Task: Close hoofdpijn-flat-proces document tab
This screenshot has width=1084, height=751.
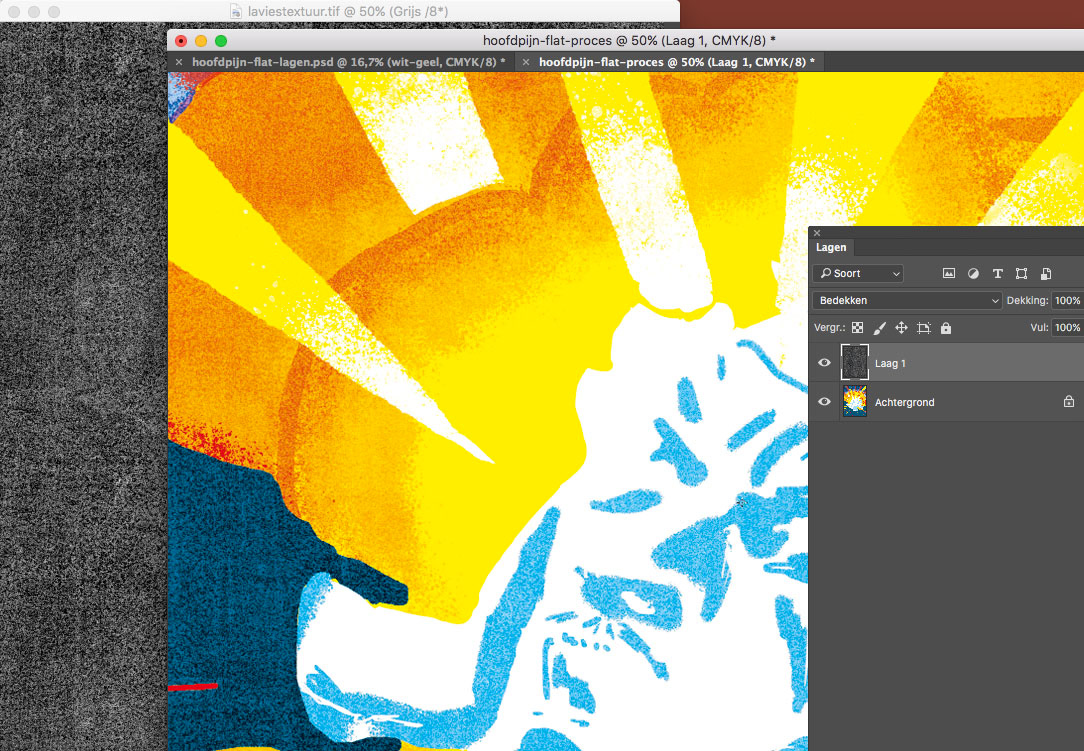Action: click(x=526, y=62)
